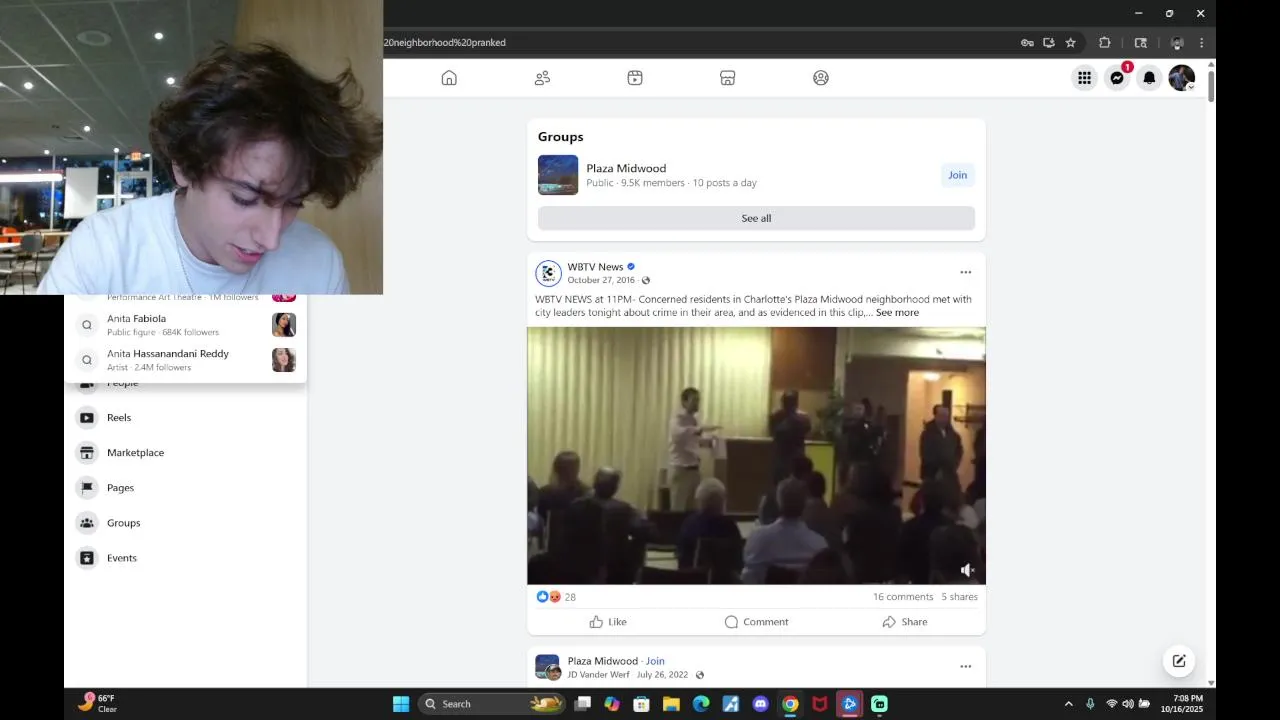Image resolution: width=1280 pixels, height=720 pixels.
Task: Like the WBTV News post
Action: (608, 622)
